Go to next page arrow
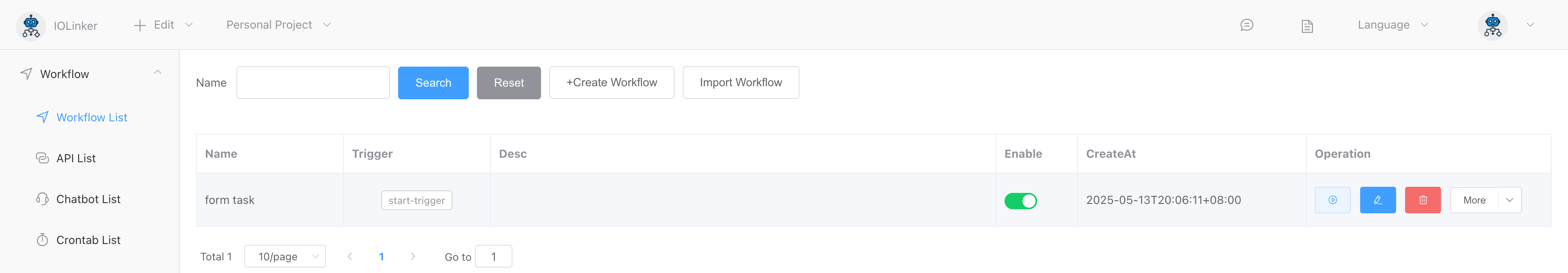Viewport: 1568px width, 273px height. point(413,257)
